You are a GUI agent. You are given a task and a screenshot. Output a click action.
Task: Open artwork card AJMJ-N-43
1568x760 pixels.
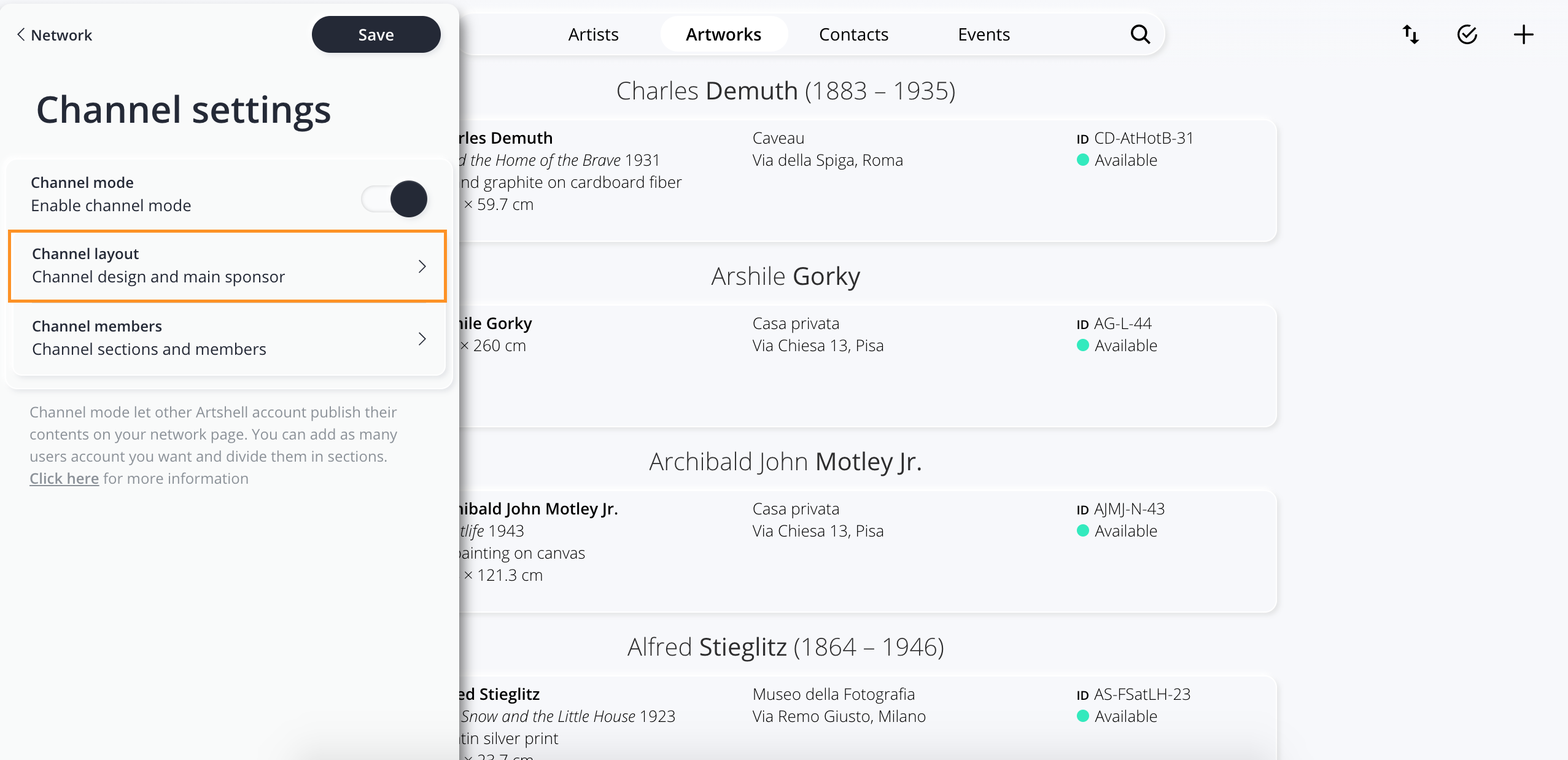point(868,551)
